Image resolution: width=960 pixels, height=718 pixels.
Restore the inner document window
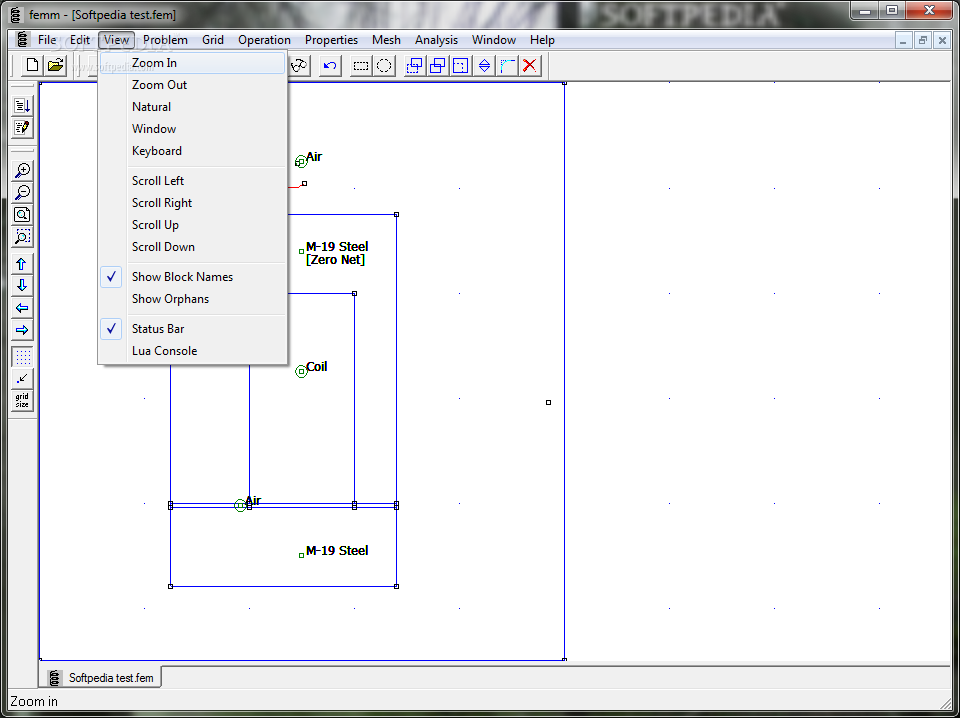(923, 40)
